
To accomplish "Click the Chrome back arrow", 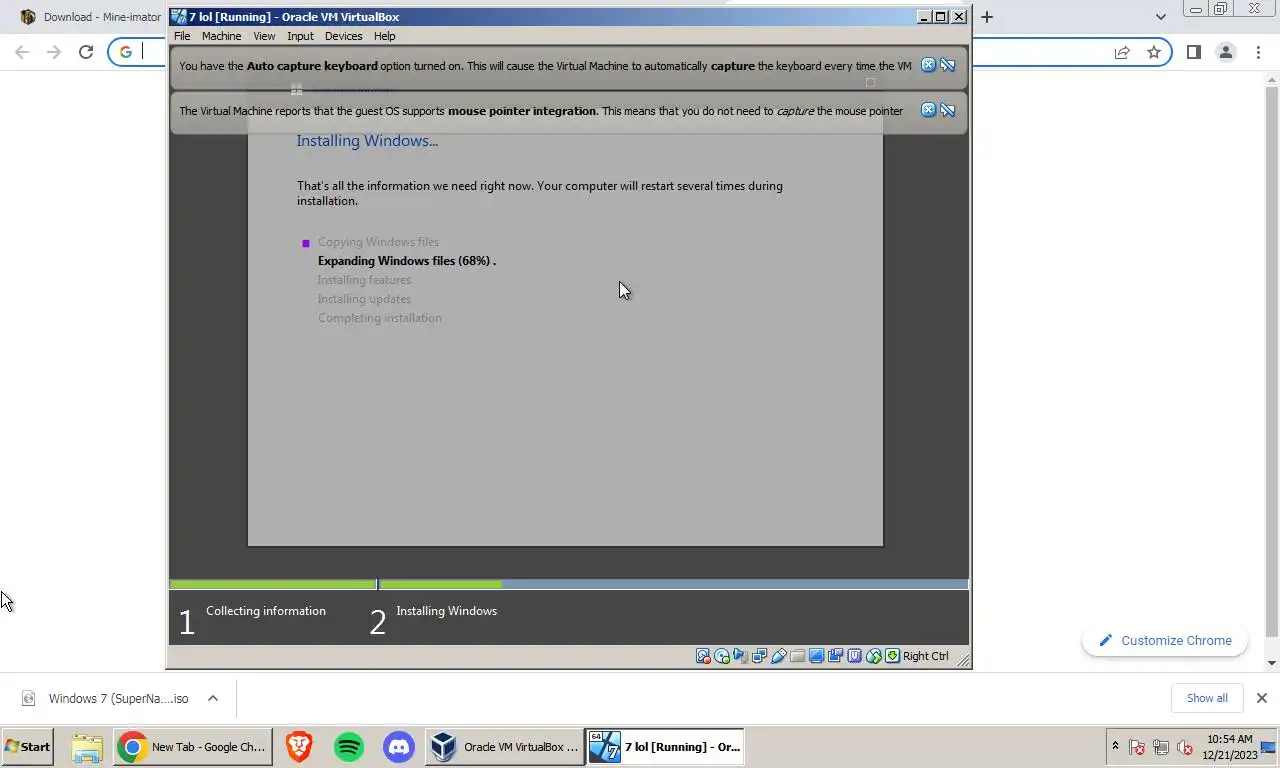I will click(x=22, y=52).
